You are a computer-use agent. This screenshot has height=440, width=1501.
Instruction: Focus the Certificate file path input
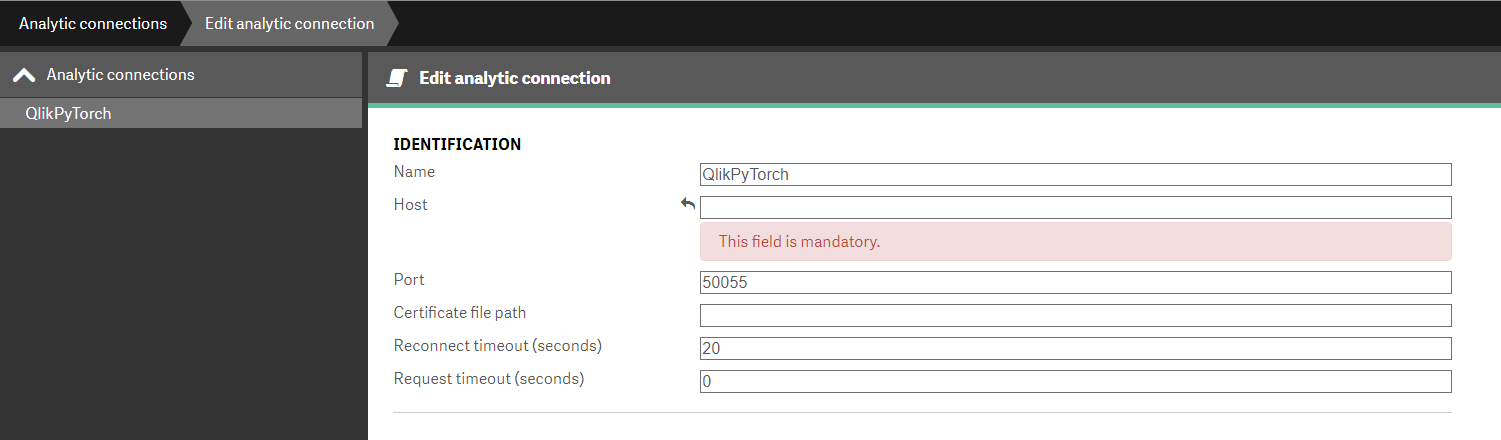pyautogui.click(x=1075, y=315)
